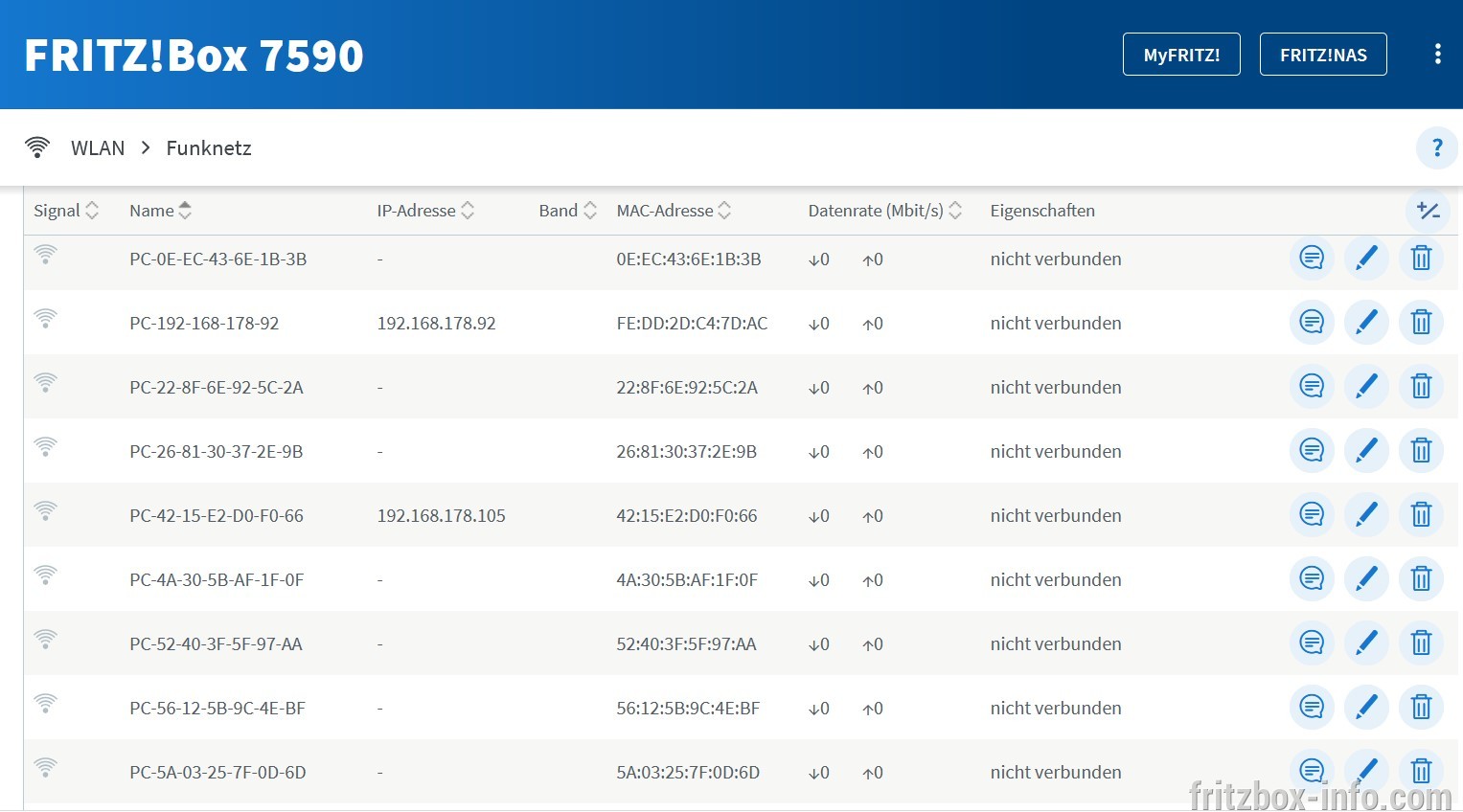This screenshot has width=1463, height=812.
Task: Sort by MAC-Adresse column header
Action: coord(674,211)
